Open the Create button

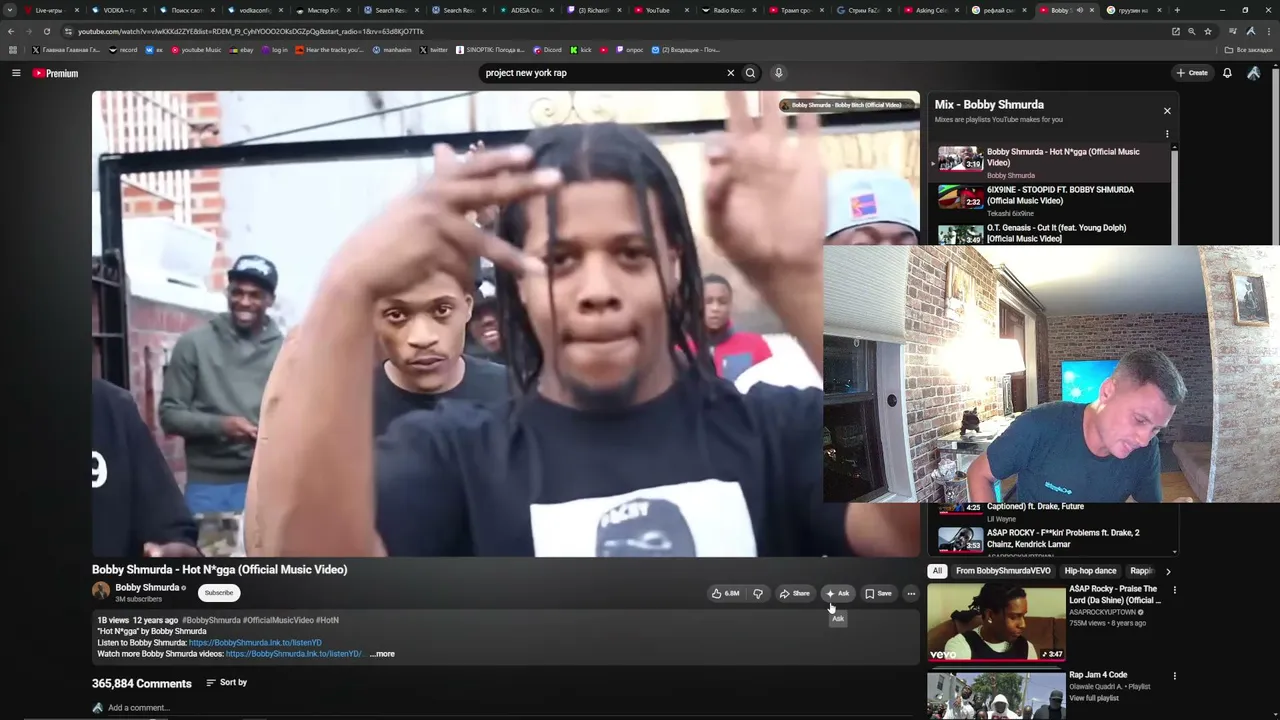(1192, 73)
